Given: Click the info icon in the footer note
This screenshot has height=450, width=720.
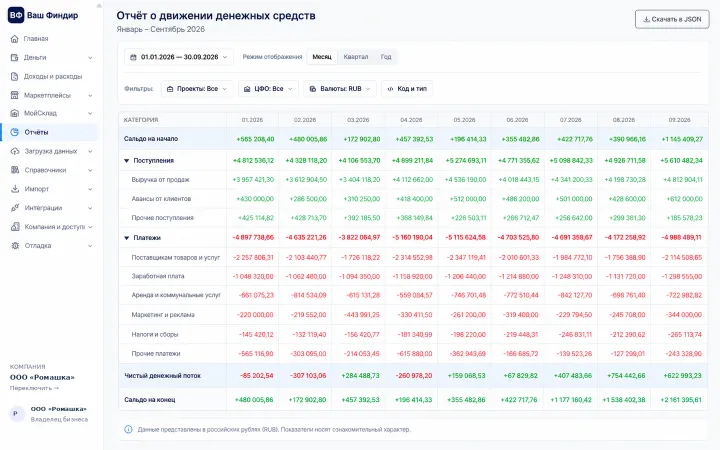Looking at the screenshot, I should click(129, 429).
